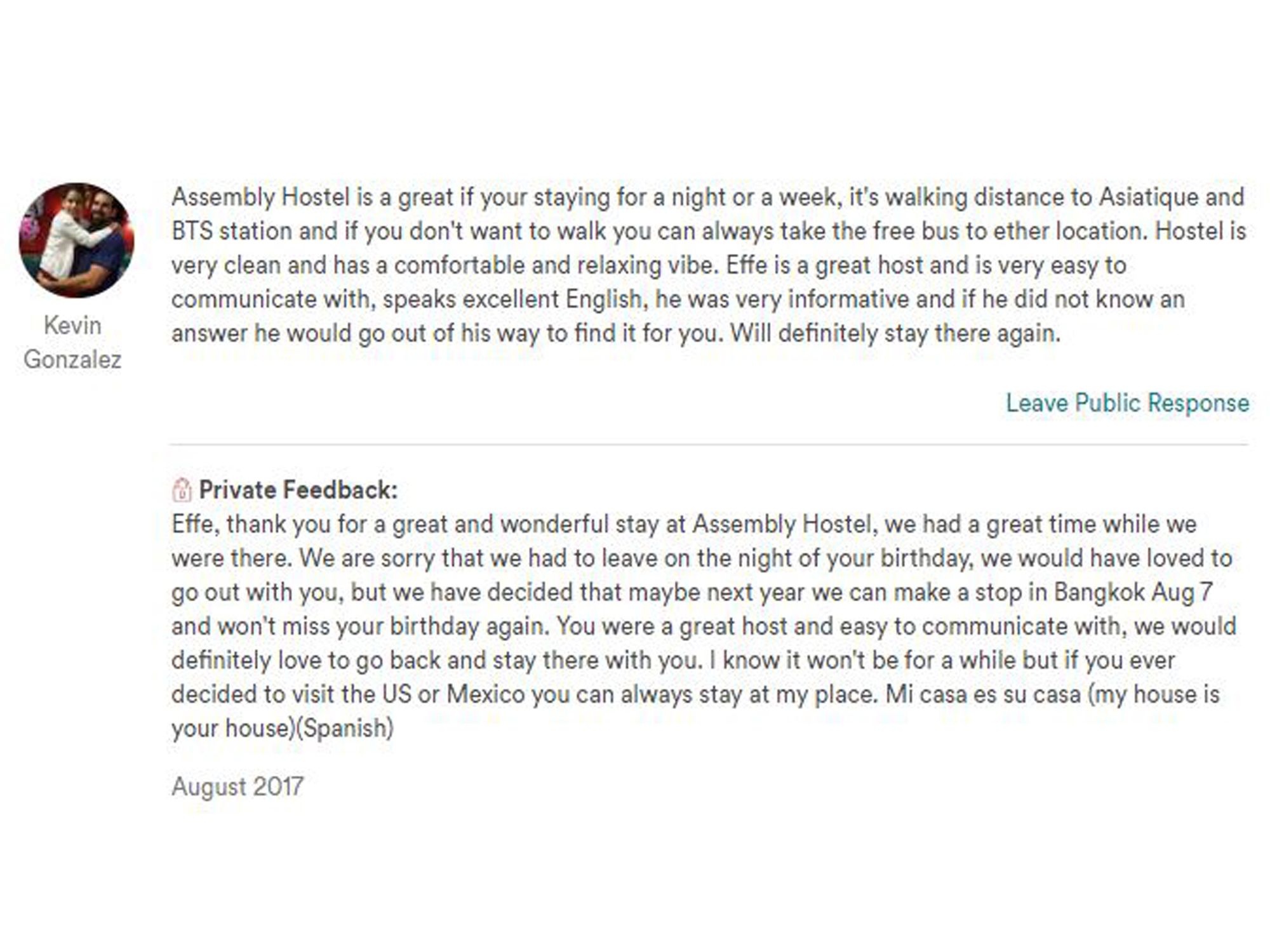
Task: Click the divider line above Private Feedback
Action: click(709, 445)
